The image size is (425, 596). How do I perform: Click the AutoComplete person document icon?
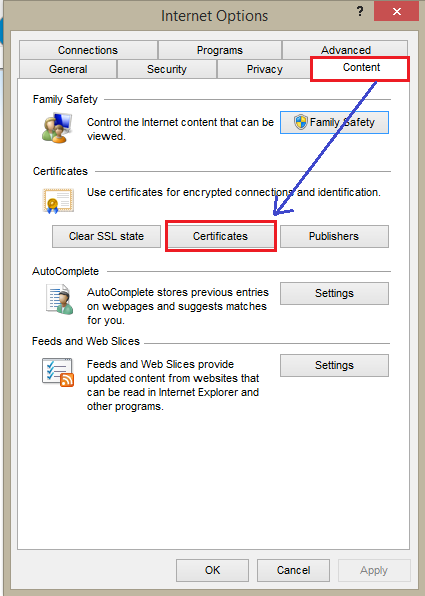point(60,300)
